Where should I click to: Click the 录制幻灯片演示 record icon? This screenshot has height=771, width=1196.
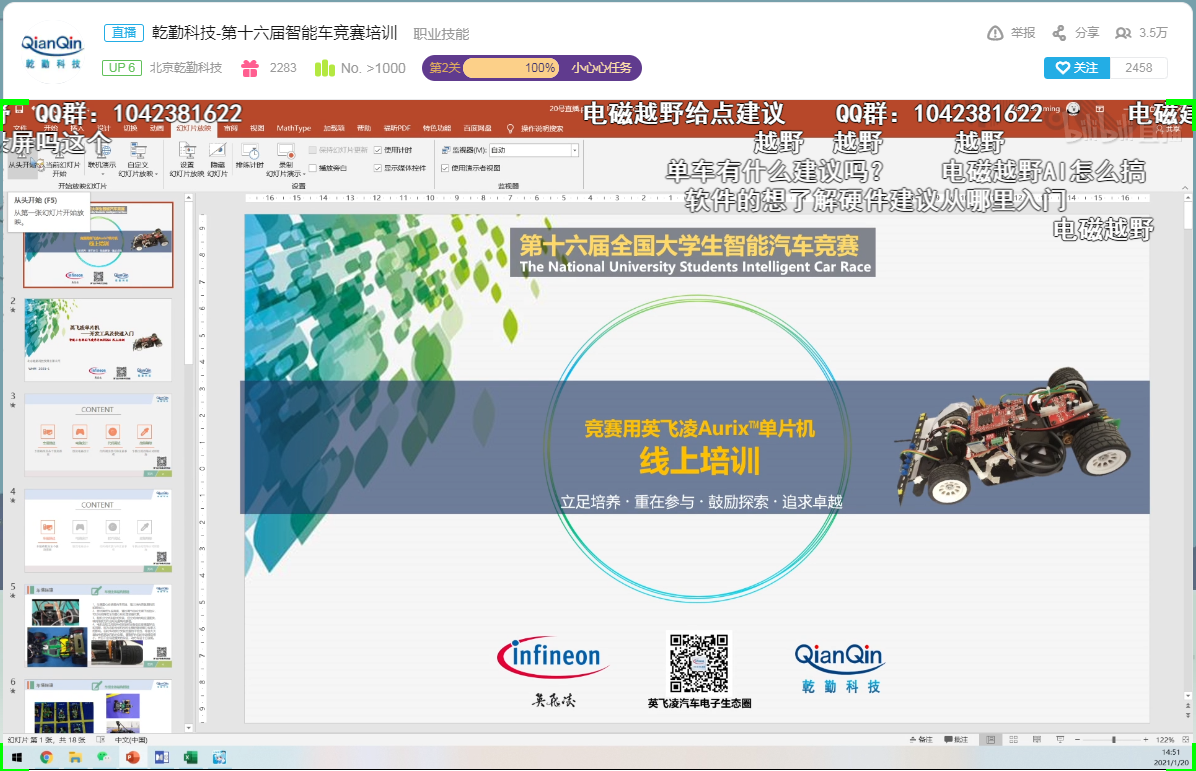coord(286,151)
